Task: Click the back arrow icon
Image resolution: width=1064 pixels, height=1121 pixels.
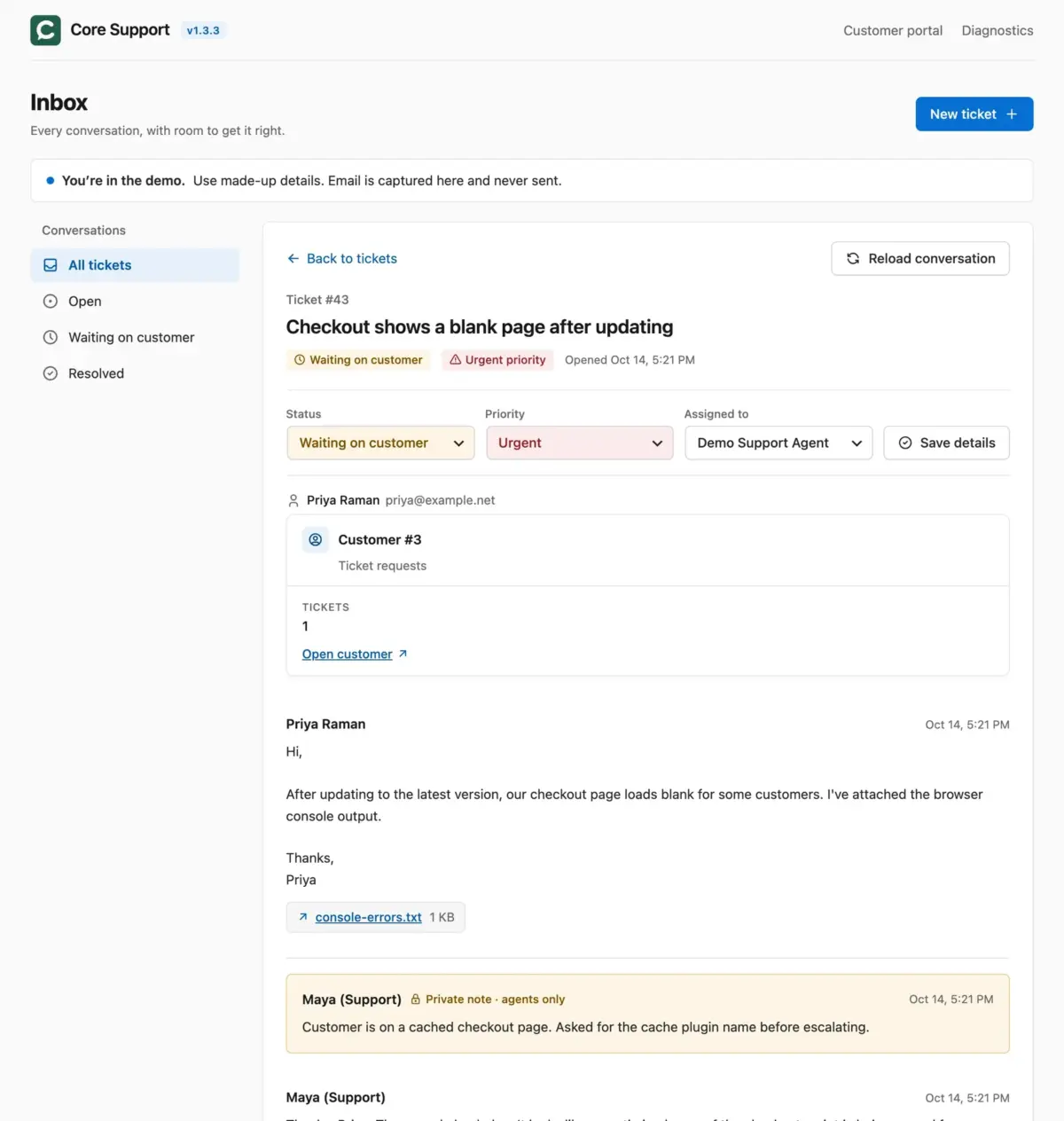Action: pos(293,259)
